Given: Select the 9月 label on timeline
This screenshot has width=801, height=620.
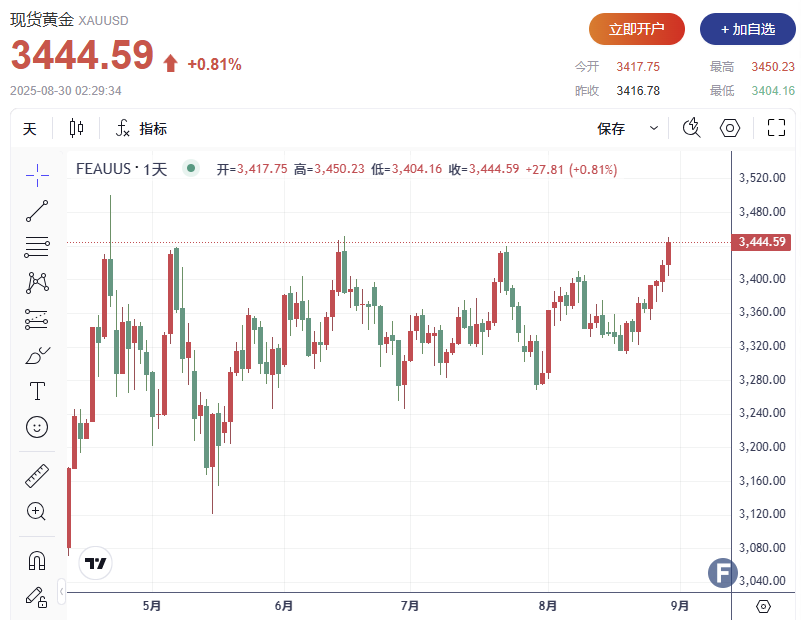Looking at the screenshot, I should coord(679,606).
